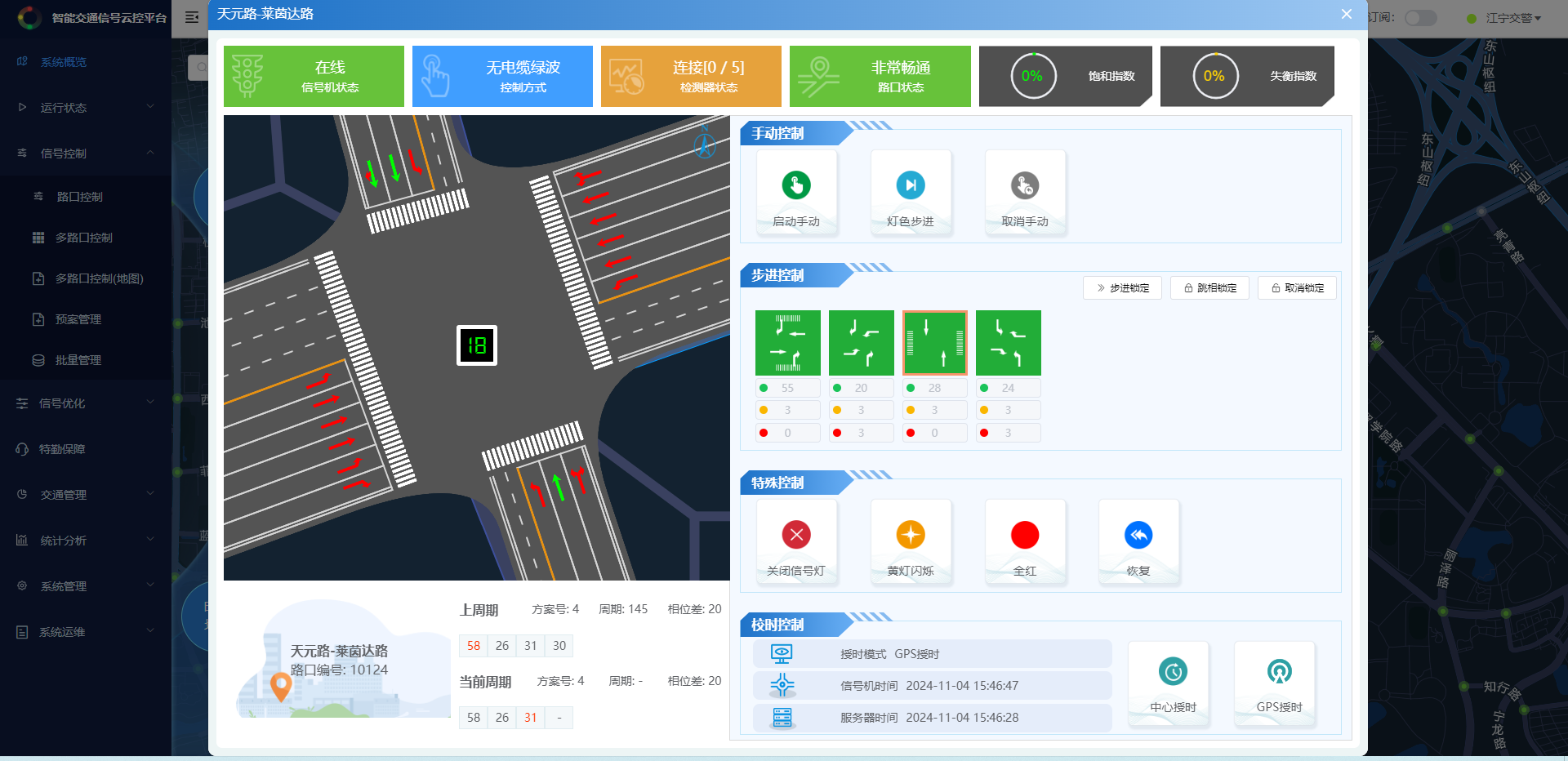Click the 灯色步进 light step icon
Viewport: 1568px width, 761px height.
pyautogui.click(x=911, y=185)
